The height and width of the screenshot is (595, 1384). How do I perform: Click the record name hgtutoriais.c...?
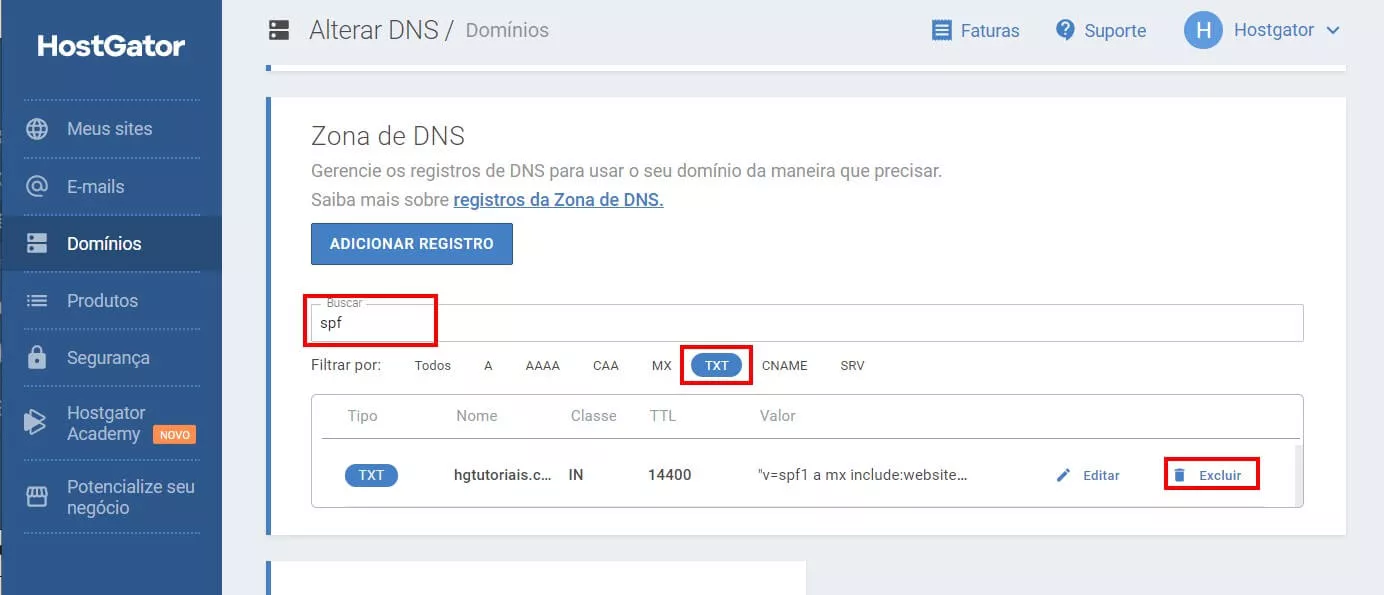(503, 475)
